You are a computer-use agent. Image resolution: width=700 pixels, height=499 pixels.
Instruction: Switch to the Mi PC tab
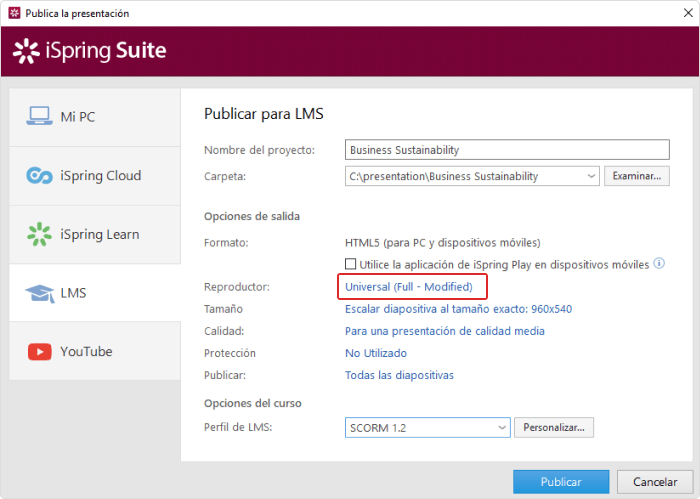coord(95,117)
